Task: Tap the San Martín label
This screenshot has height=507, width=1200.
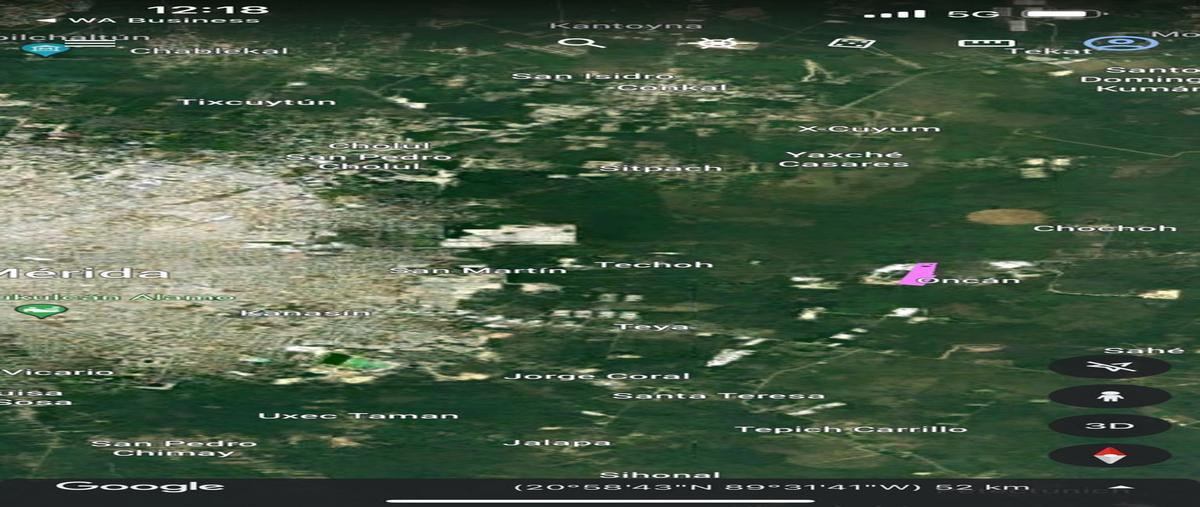Action: point(477,270)
